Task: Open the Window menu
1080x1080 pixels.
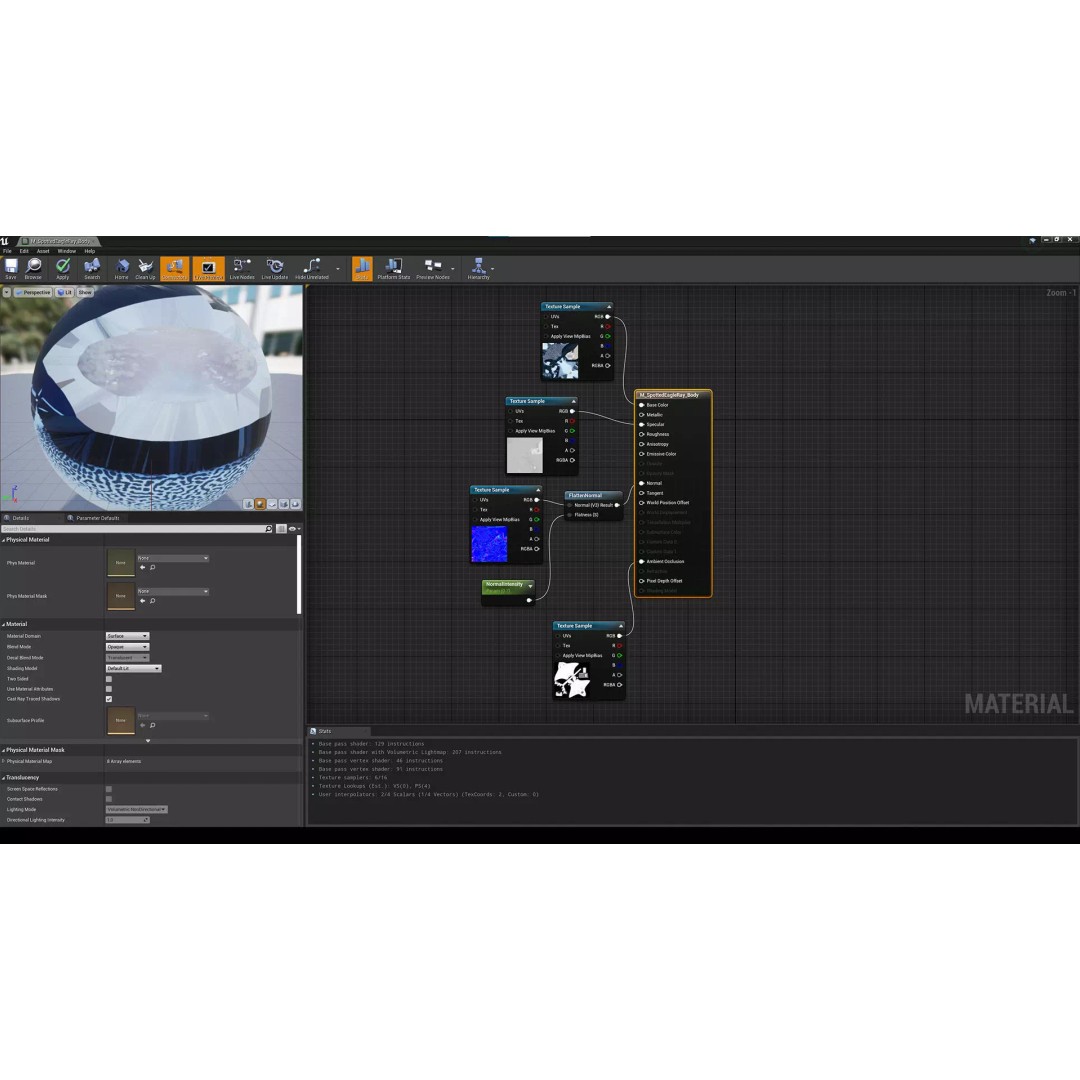Action: [67, 251]
